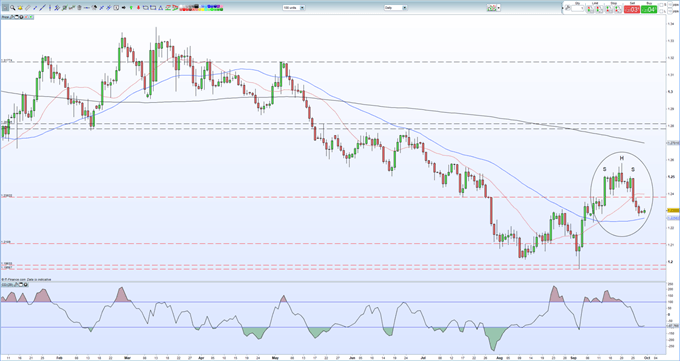Toggle the green dot on Price panel
The image size is (680, 361).
pos(31,17)
